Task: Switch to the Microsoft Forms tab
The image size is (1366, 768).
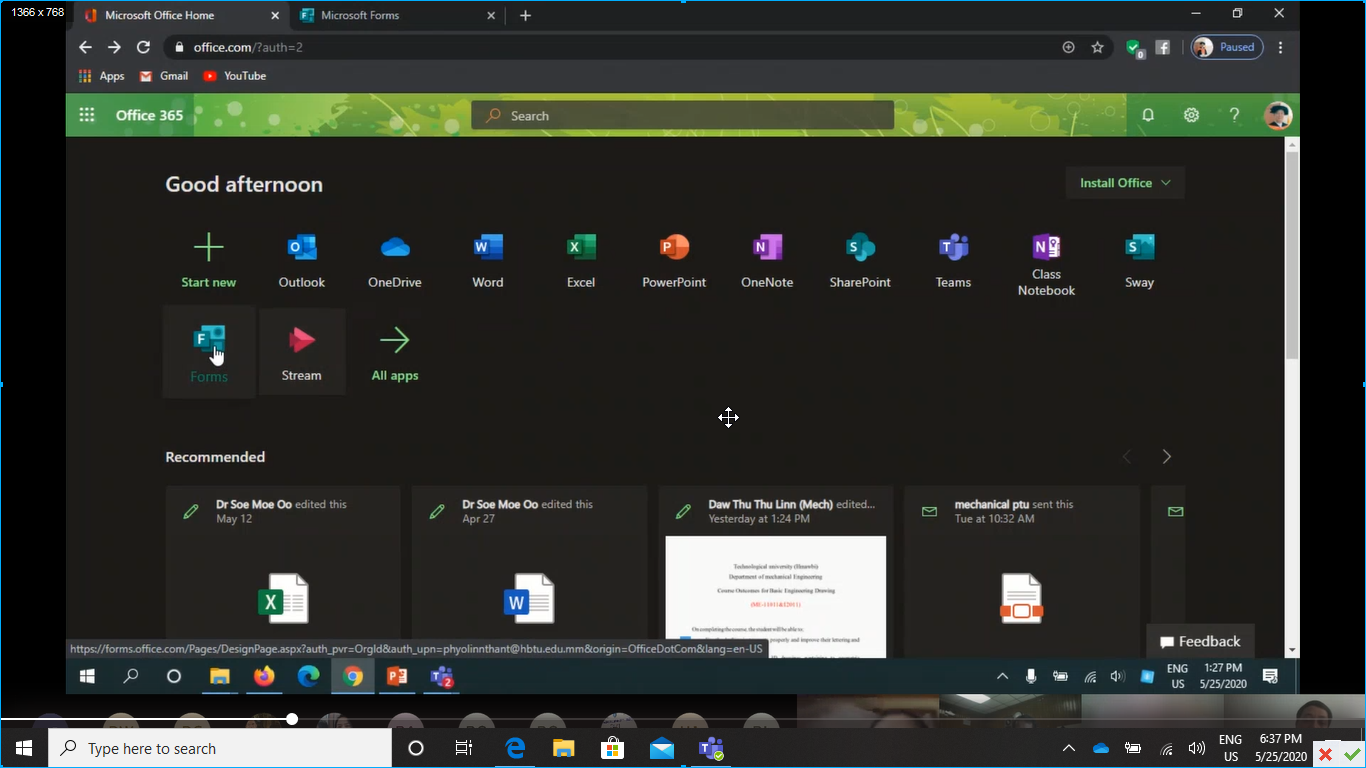Action: pyautogui.click(x=398, y=15)
